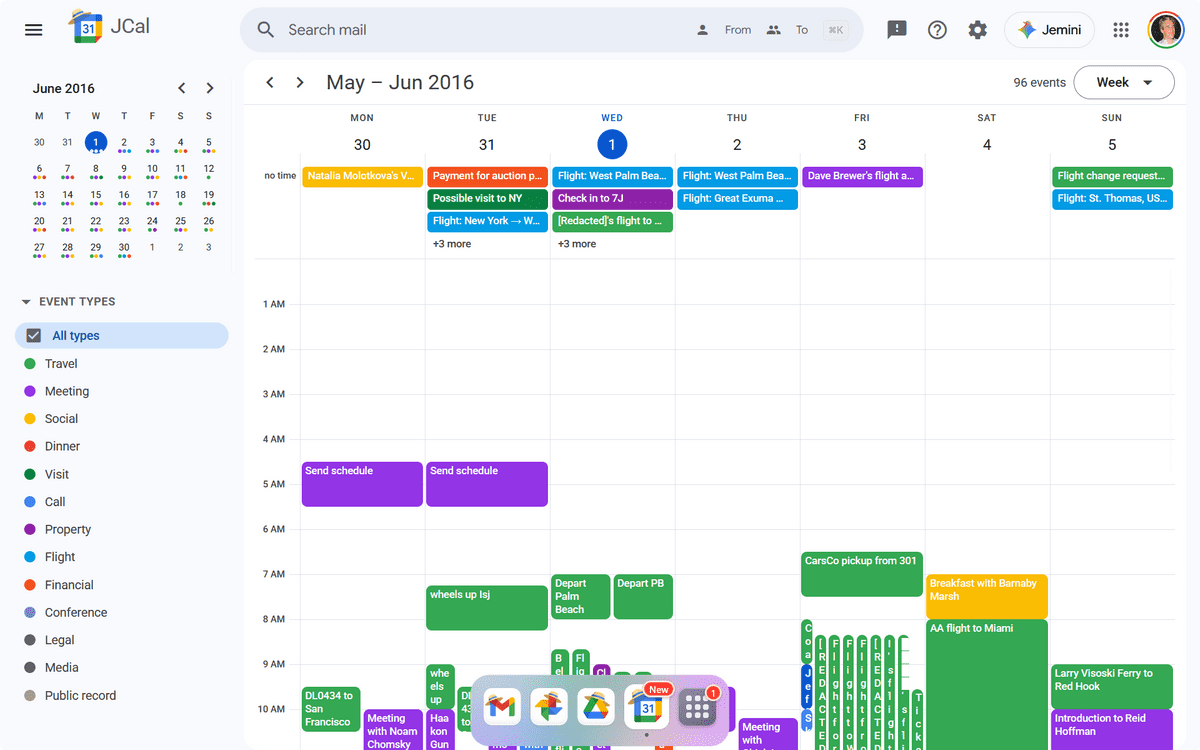Go to next month in mini calendar
This screenshot has width=1200, height=750.
click(x=209, y=89)
